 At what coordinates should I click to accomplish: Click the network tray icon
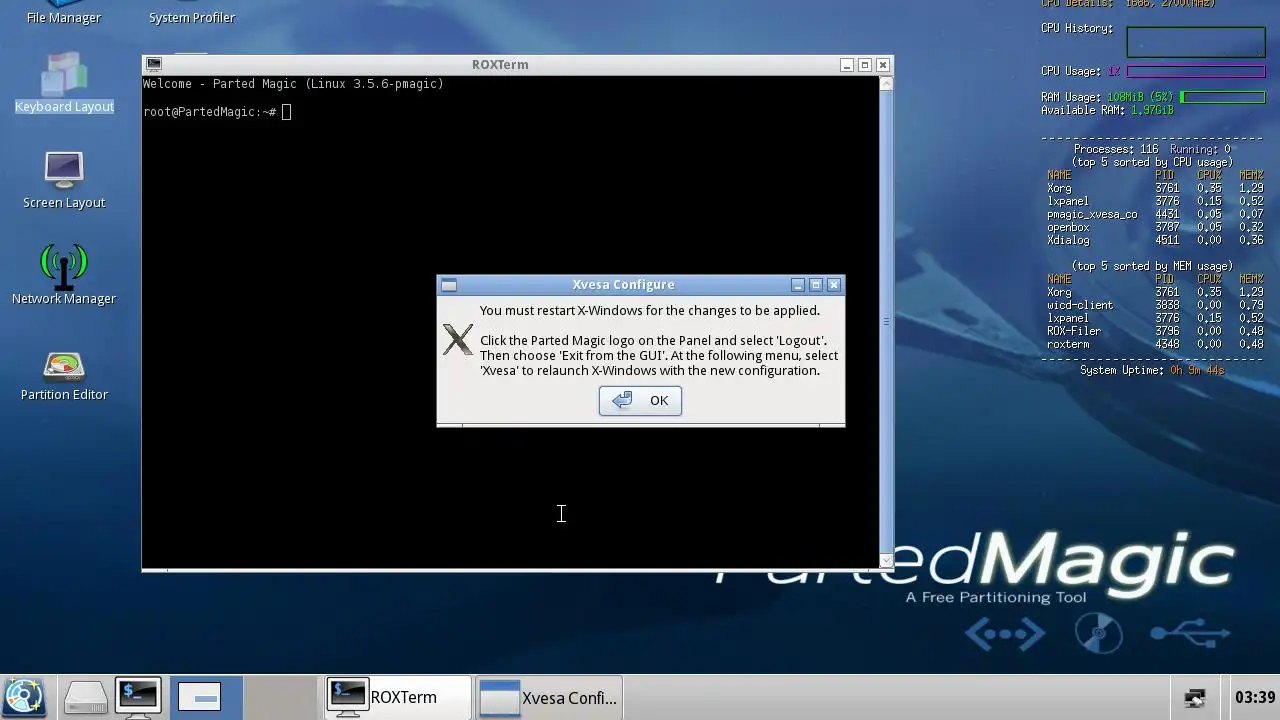pyautogui.click(x=1195, y=697)
